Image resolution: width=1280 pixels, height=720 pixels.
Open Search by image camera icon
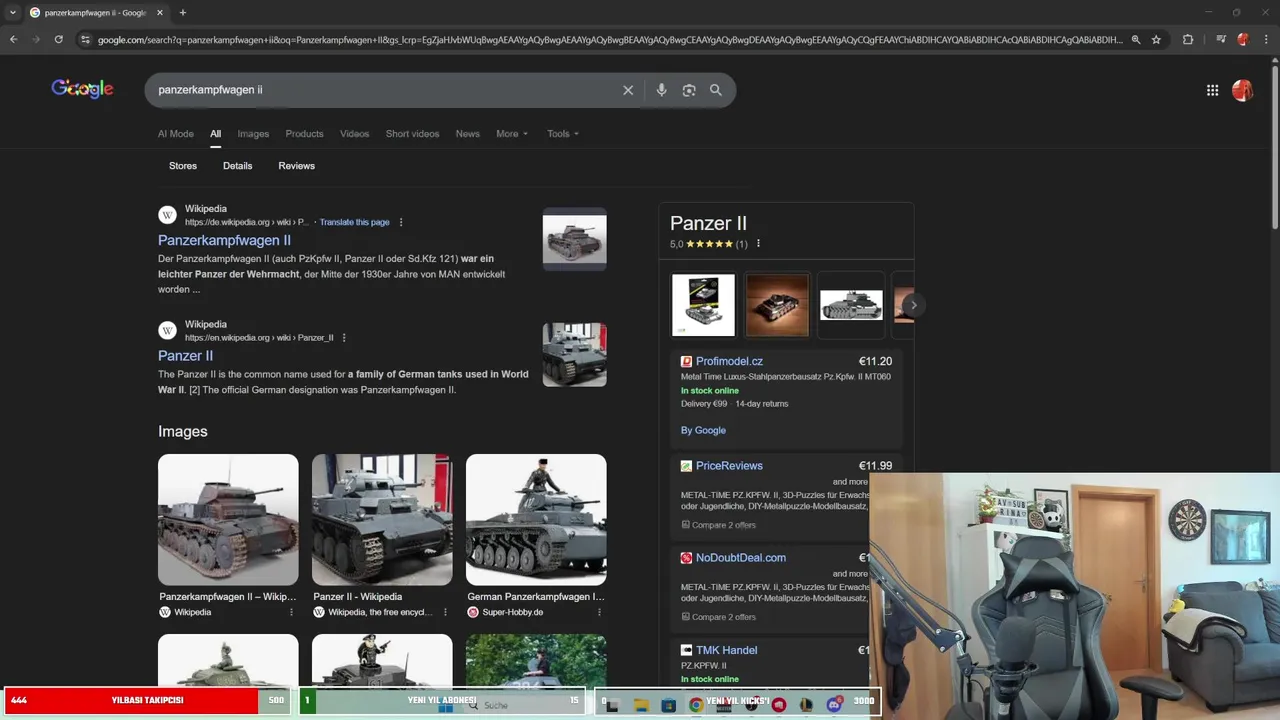pyautogui.click(x=689, y=90)
